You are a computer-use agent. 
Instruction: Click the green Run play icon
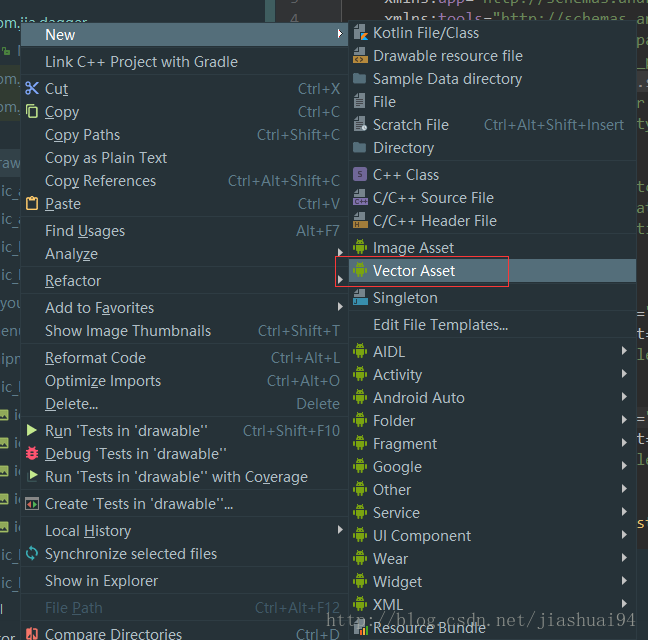click(x=31, y=431)
